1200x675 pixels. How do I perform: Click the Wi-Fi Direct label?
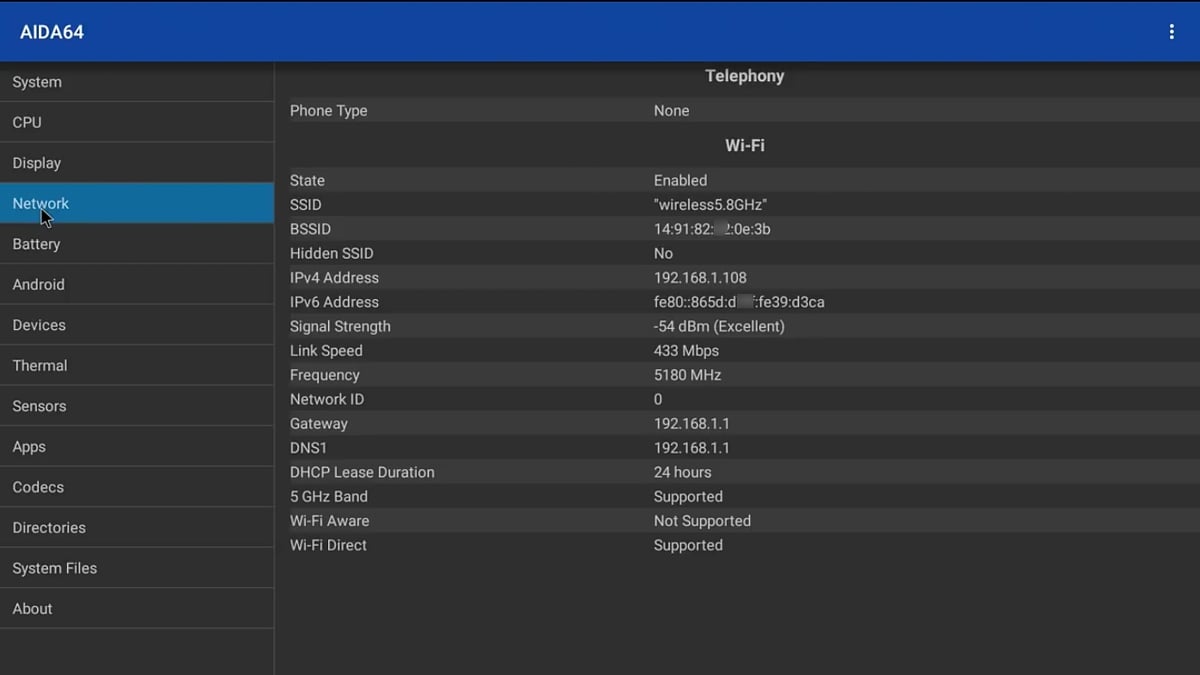(x=328, y=545)
